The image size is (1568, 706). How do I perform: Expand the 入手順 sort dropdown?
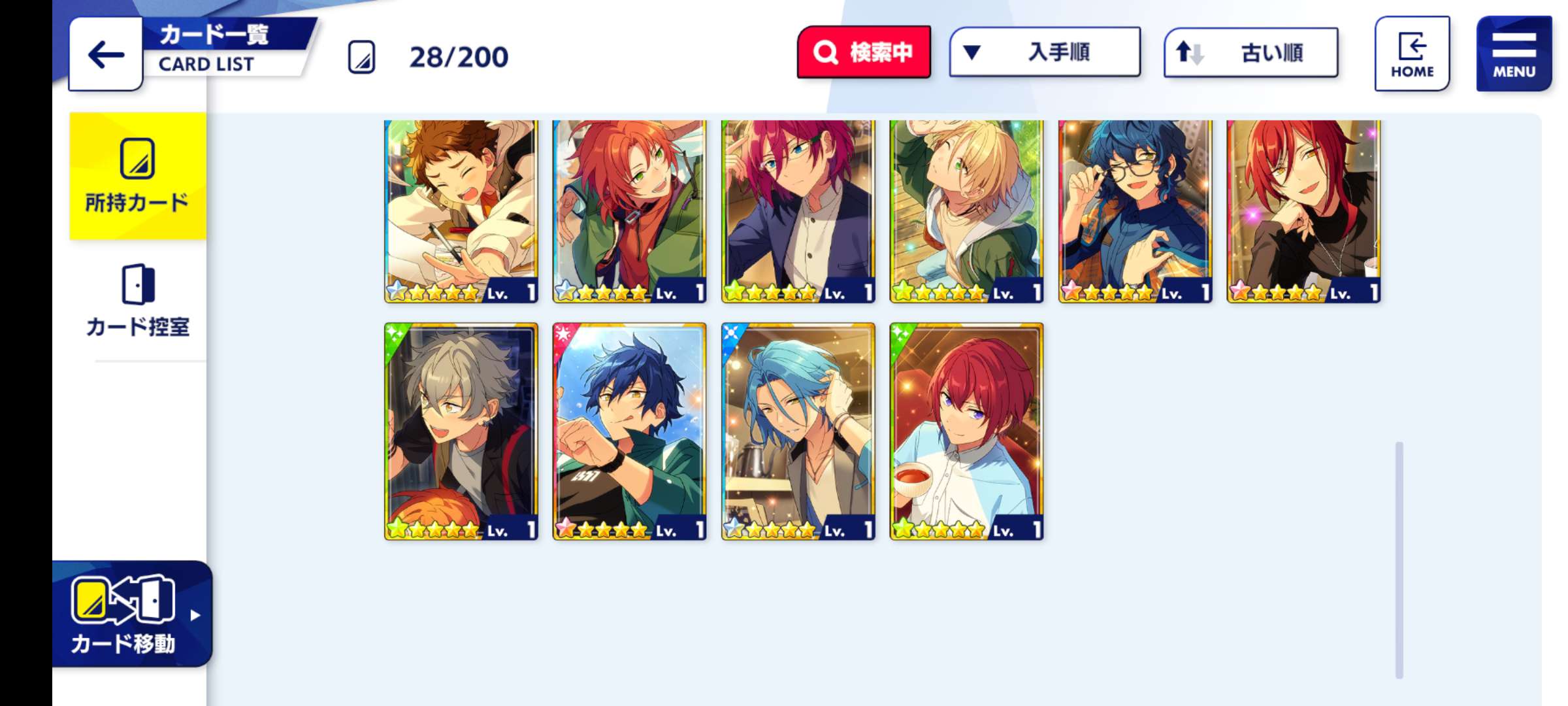(1045, 52)
